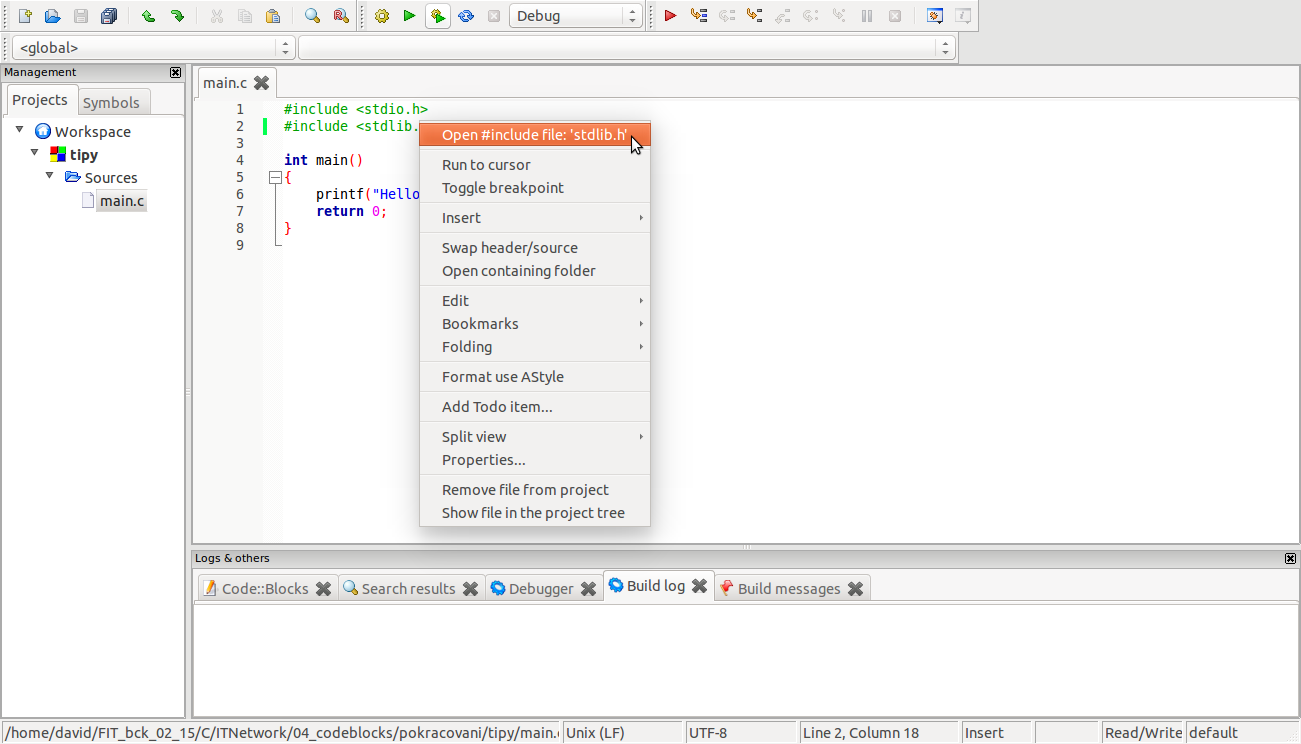Select the Build and run toolbar icon
The width and height of the screenshot is (1301, 744).
(438, 15)
